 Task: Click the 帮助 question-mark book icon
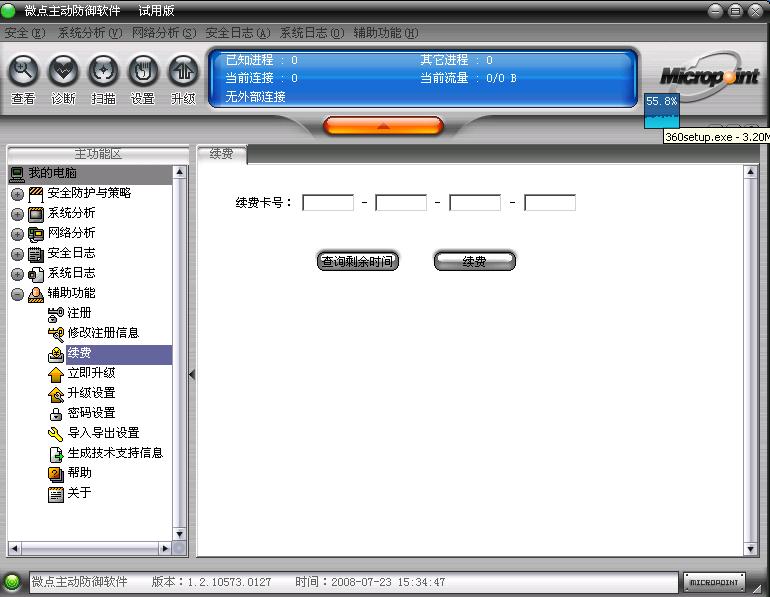click(56, 474)
